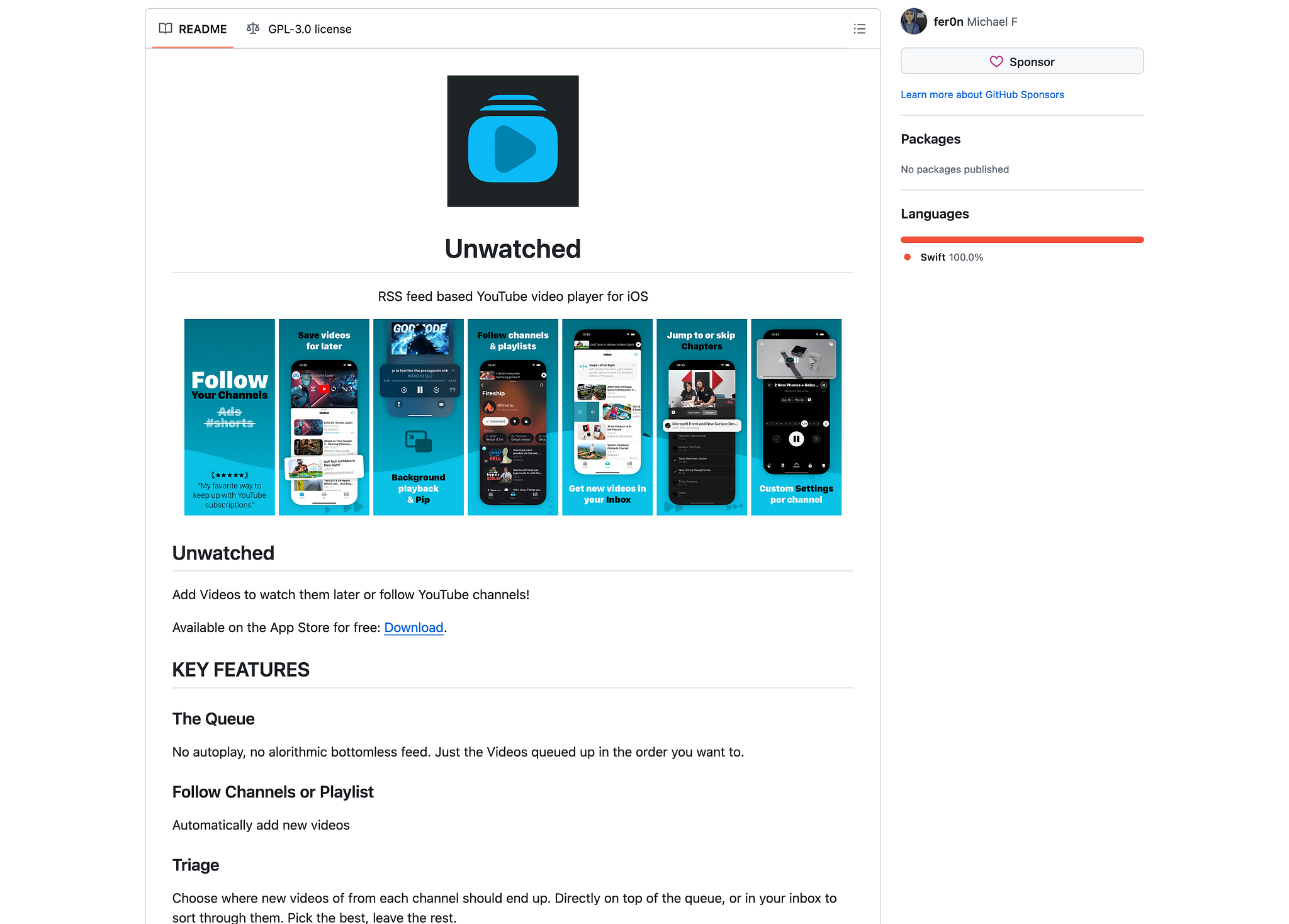Open the App Store Download link
Screen dimensions: 1289x924
point(414,628)
